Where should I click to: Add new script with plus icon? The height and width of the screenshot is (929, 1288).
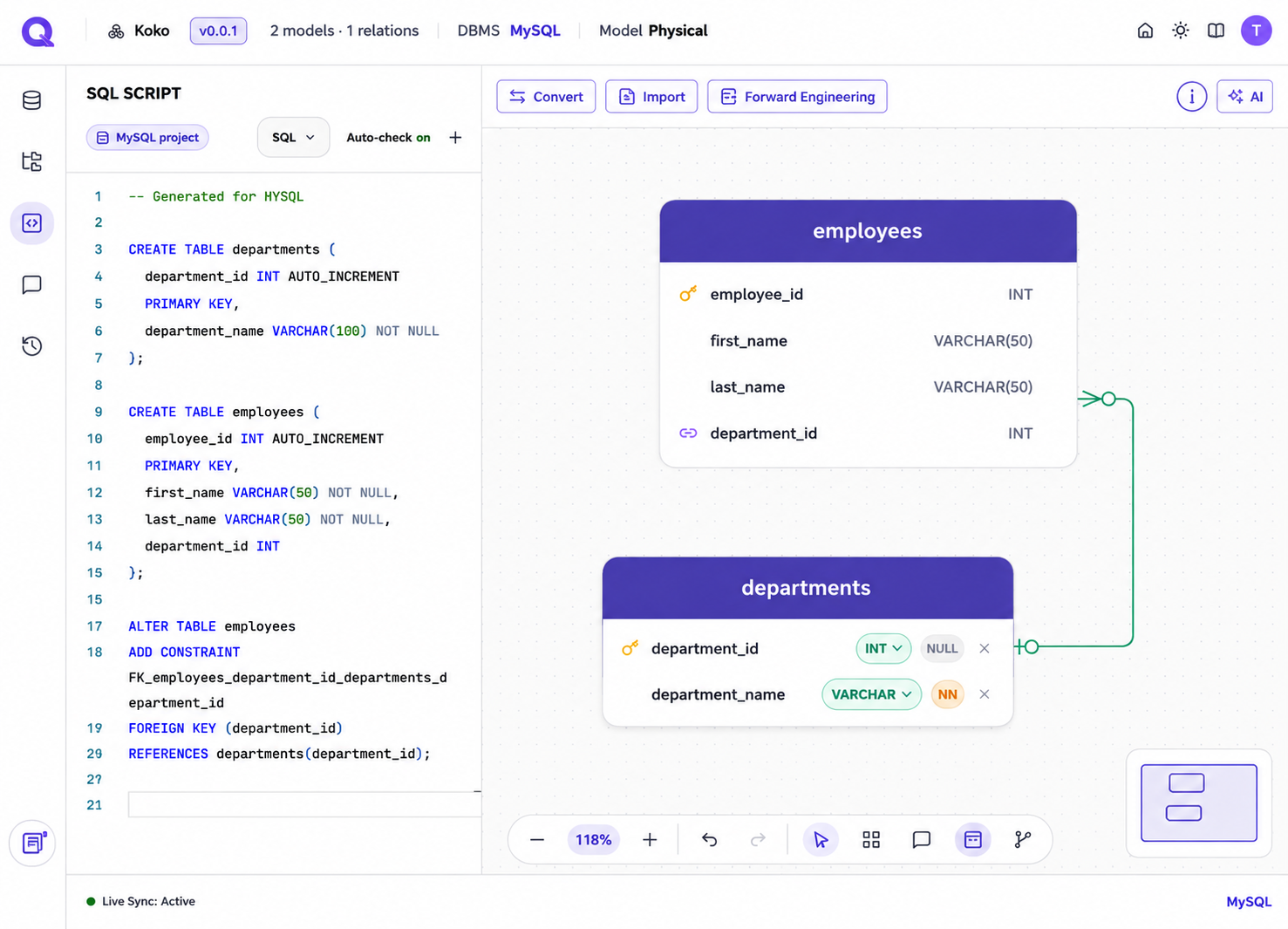(455, 138)
